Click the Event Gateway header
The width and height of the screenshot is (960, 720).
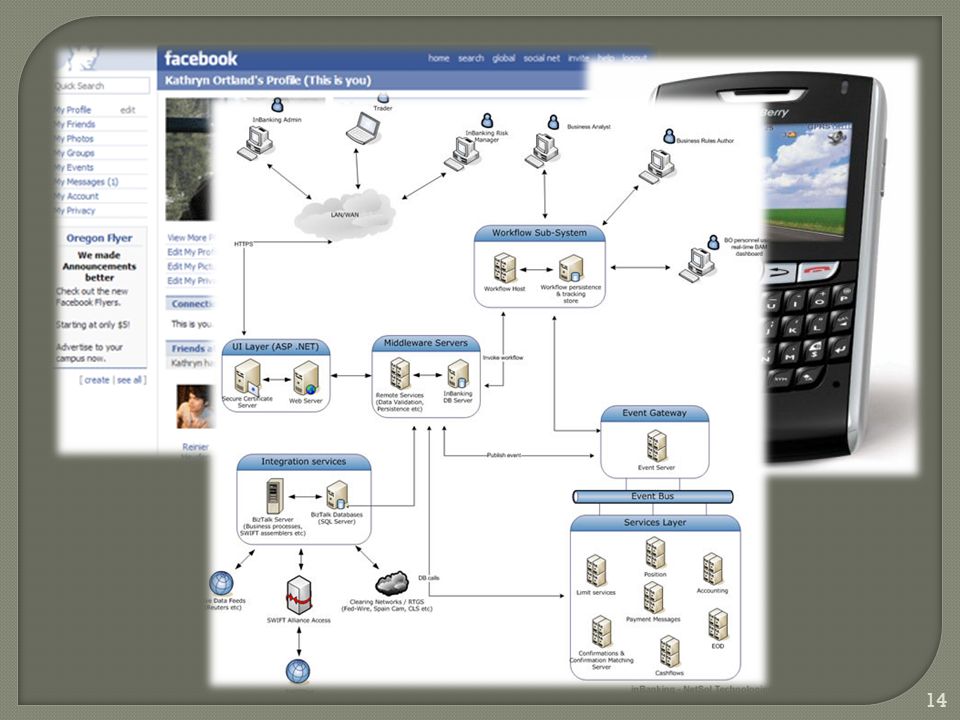click(x=654, y=413)
